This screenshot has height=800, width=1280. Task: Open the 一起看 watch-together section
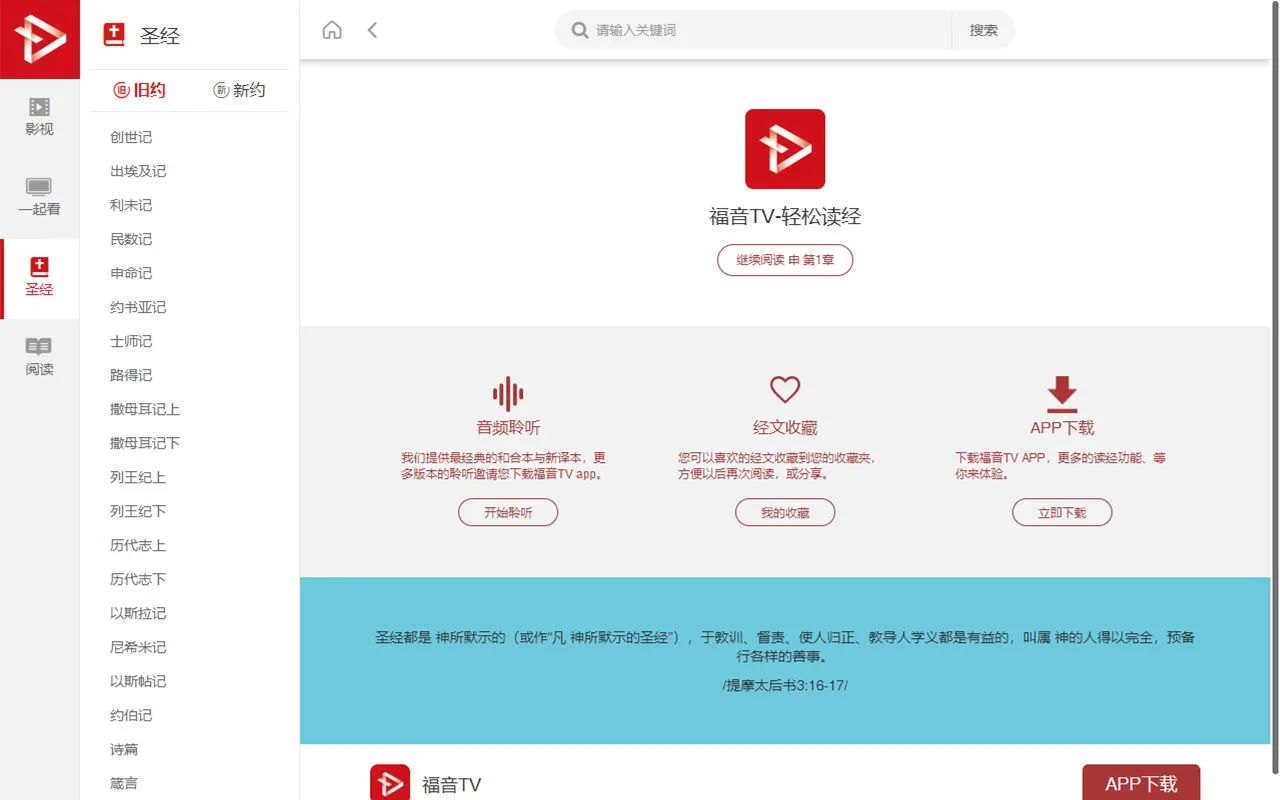40,198
